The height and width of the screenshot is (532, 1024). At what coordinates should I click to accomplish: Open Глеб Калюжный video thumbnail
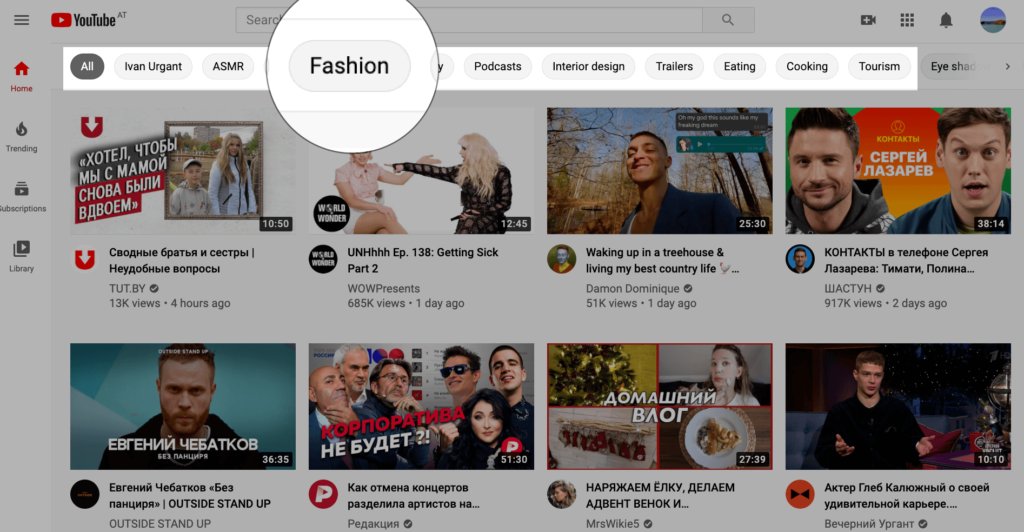pos(898,406)
